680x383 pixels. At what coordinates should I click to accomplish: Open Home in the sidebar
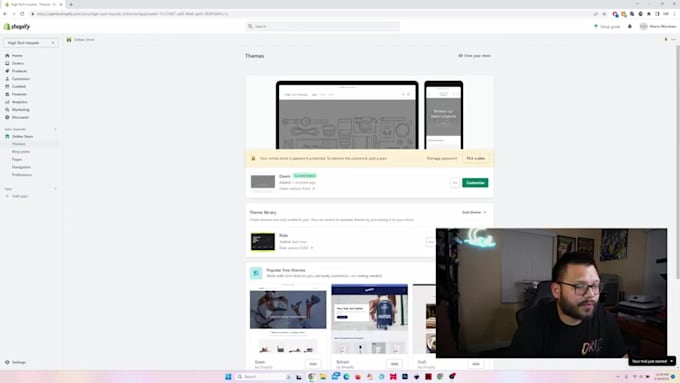coord(17,56)
